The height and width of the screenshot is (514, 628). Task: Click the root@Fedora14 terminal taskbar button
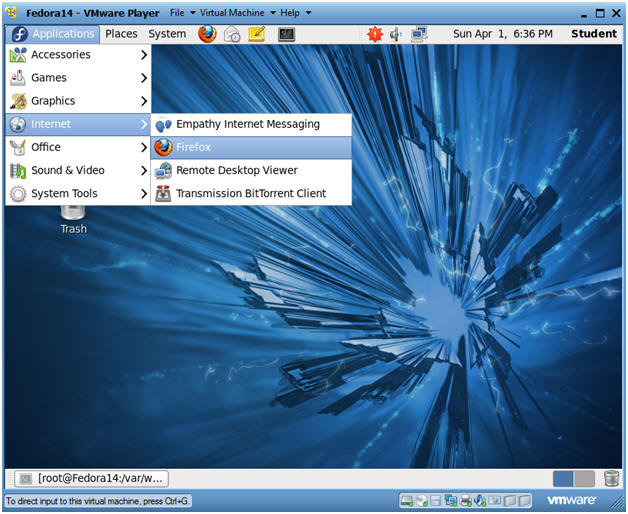pos(92,478)
